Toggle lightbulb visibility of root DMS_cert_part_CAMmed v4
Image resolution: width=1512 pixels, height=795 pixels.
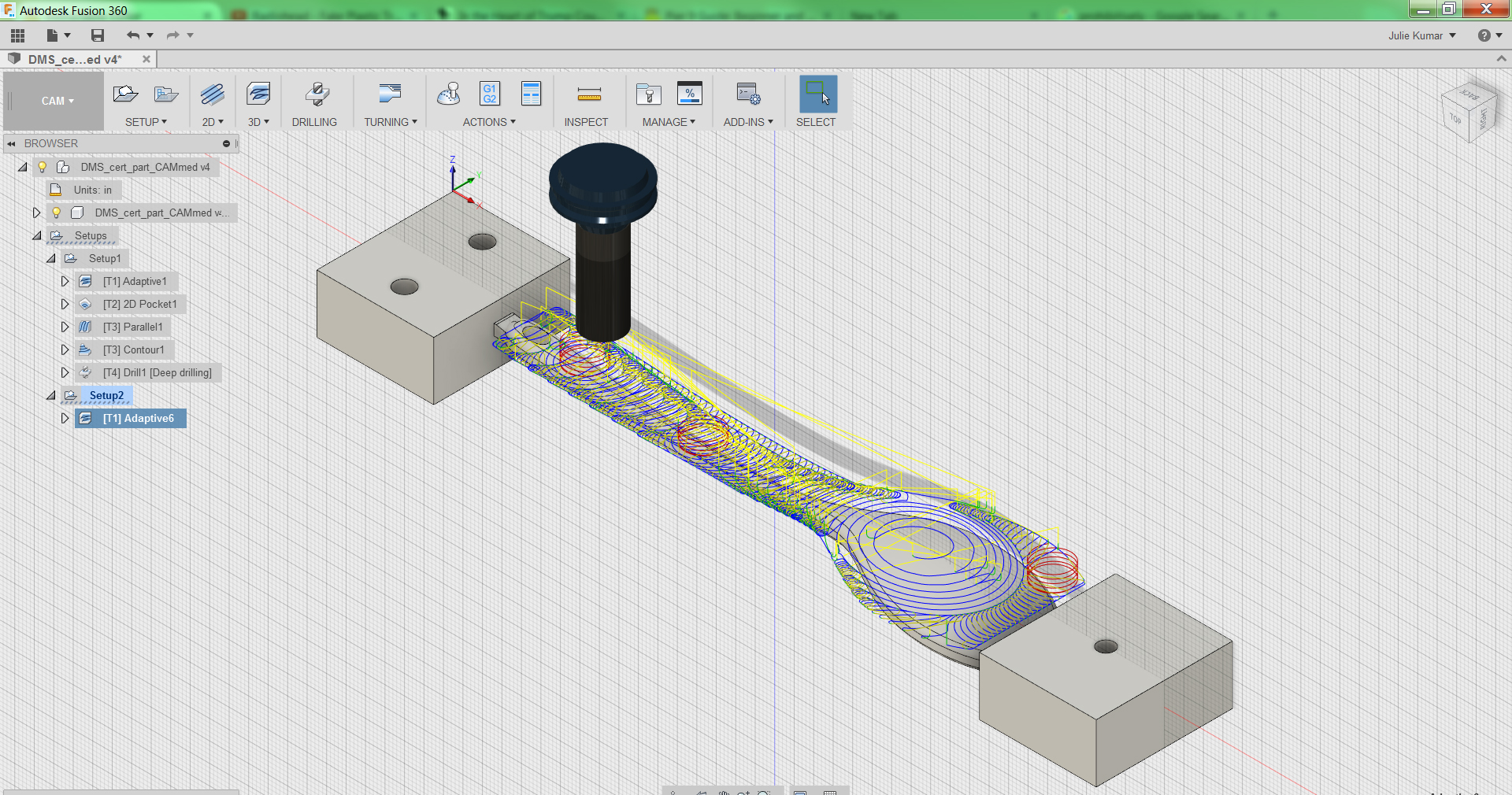click(x=43, y=167)
